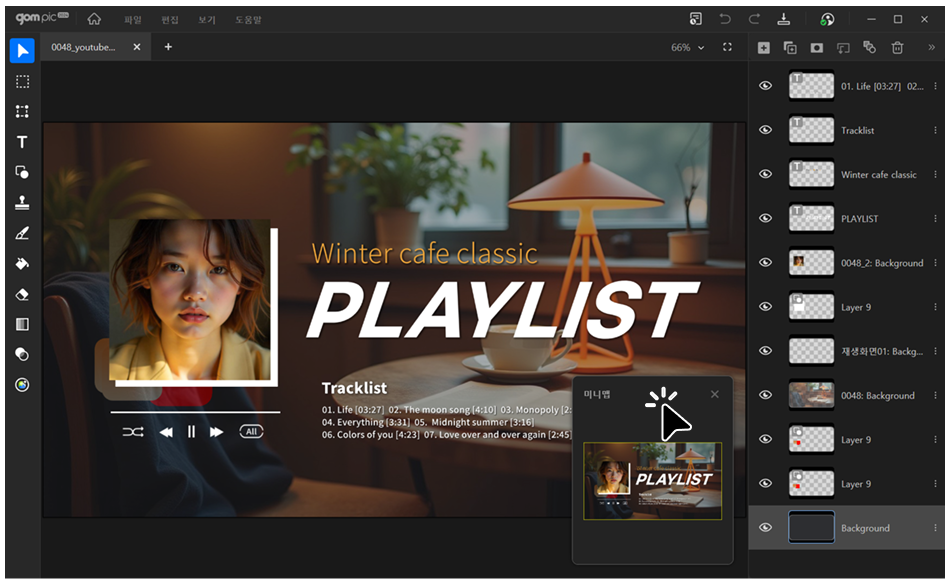Choose the Brush tool
This screenshot has width=949, height=586.
(x=22, y=233)
